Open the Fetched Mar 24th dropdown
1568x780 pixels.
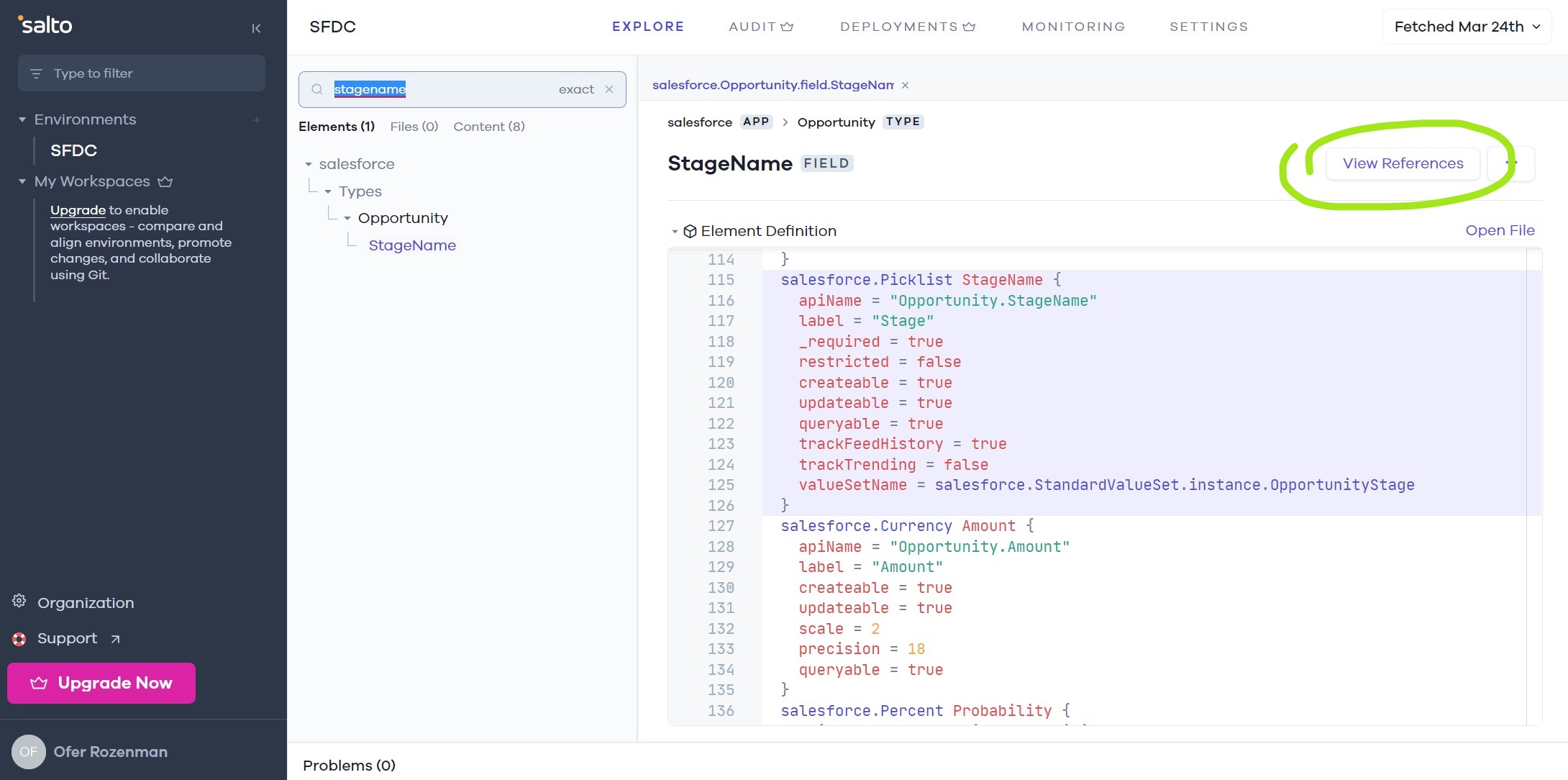coord(1466,27)
